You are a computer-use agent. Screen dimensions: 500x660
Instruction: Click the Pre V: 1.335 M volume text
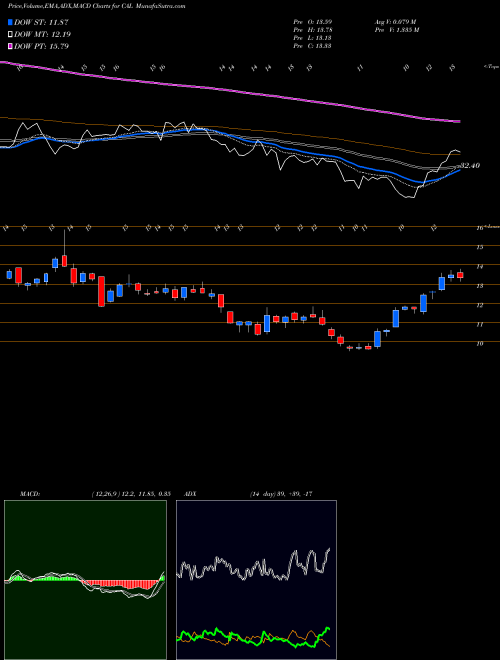[396, 30]
